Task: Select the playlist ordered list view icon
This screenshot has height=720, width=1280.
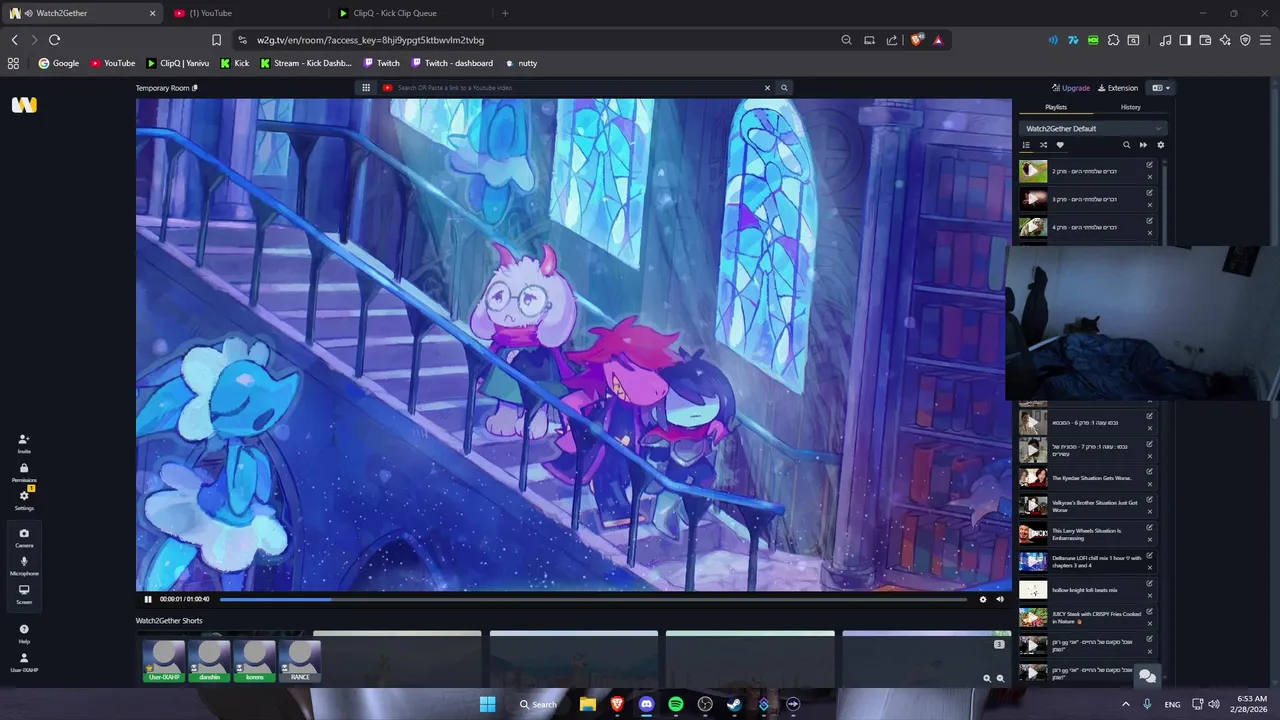Action: 1026,145
